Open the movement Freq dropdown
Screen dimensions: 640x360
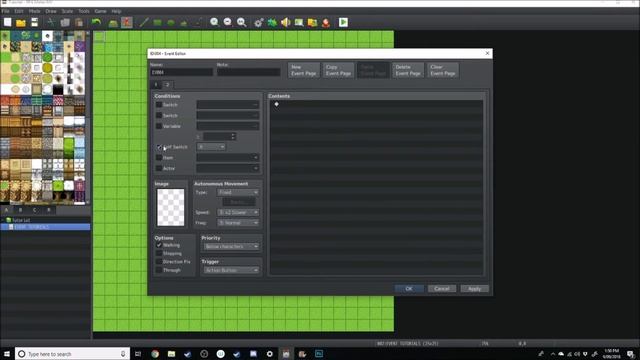coord(238,223)
